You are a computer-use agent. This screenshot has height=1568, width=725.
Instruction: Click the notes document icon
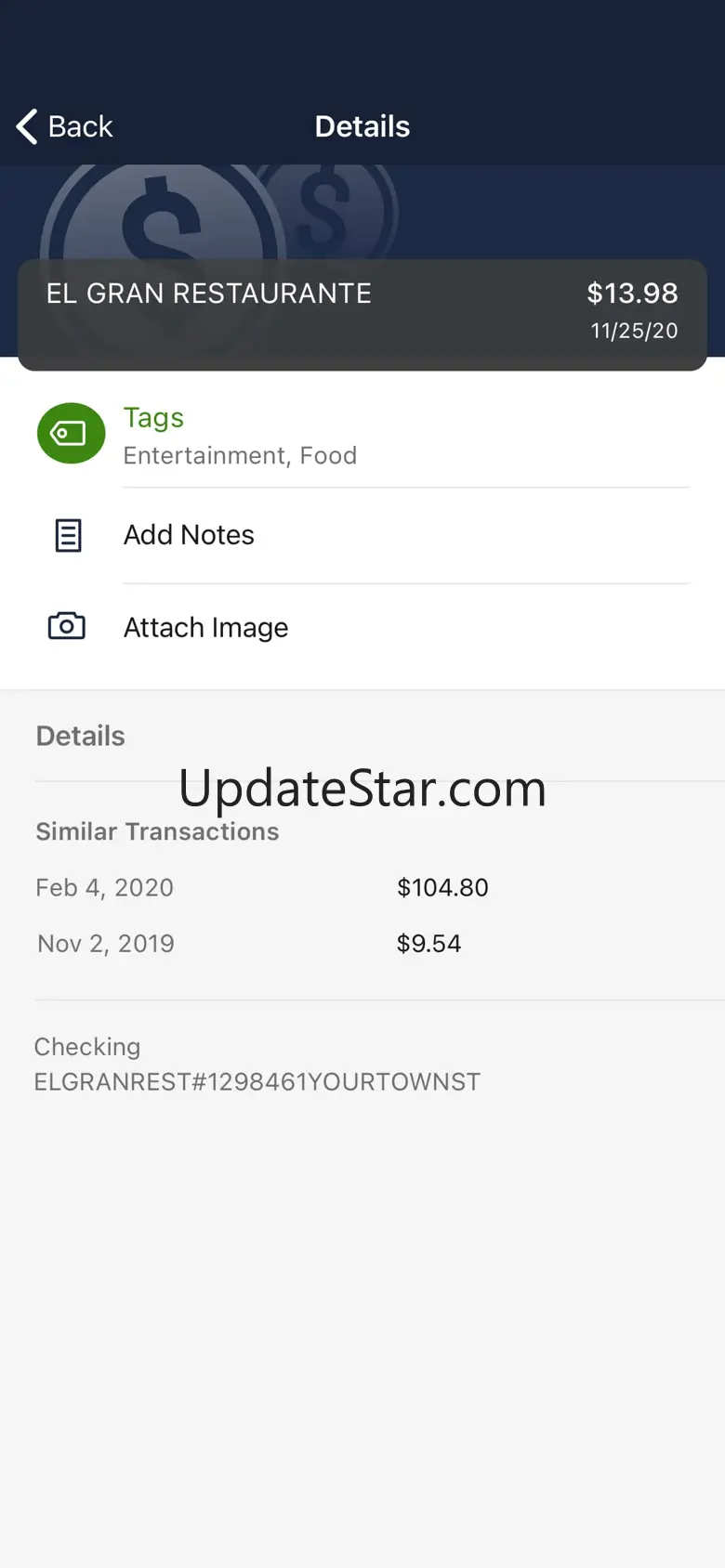click(68, 535)
